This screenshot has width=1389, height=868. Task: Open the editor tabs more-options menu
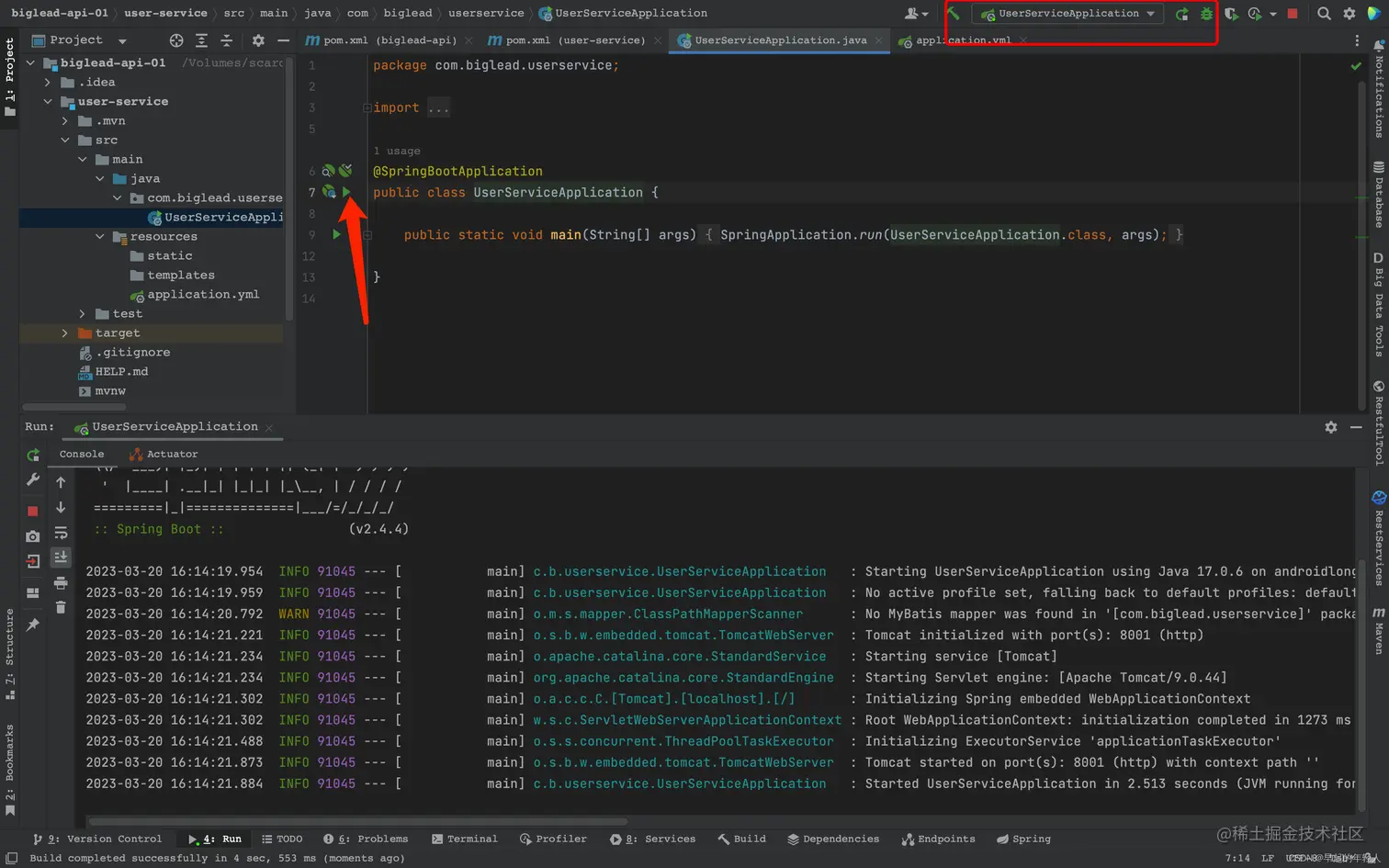(x=1357, y=40)
